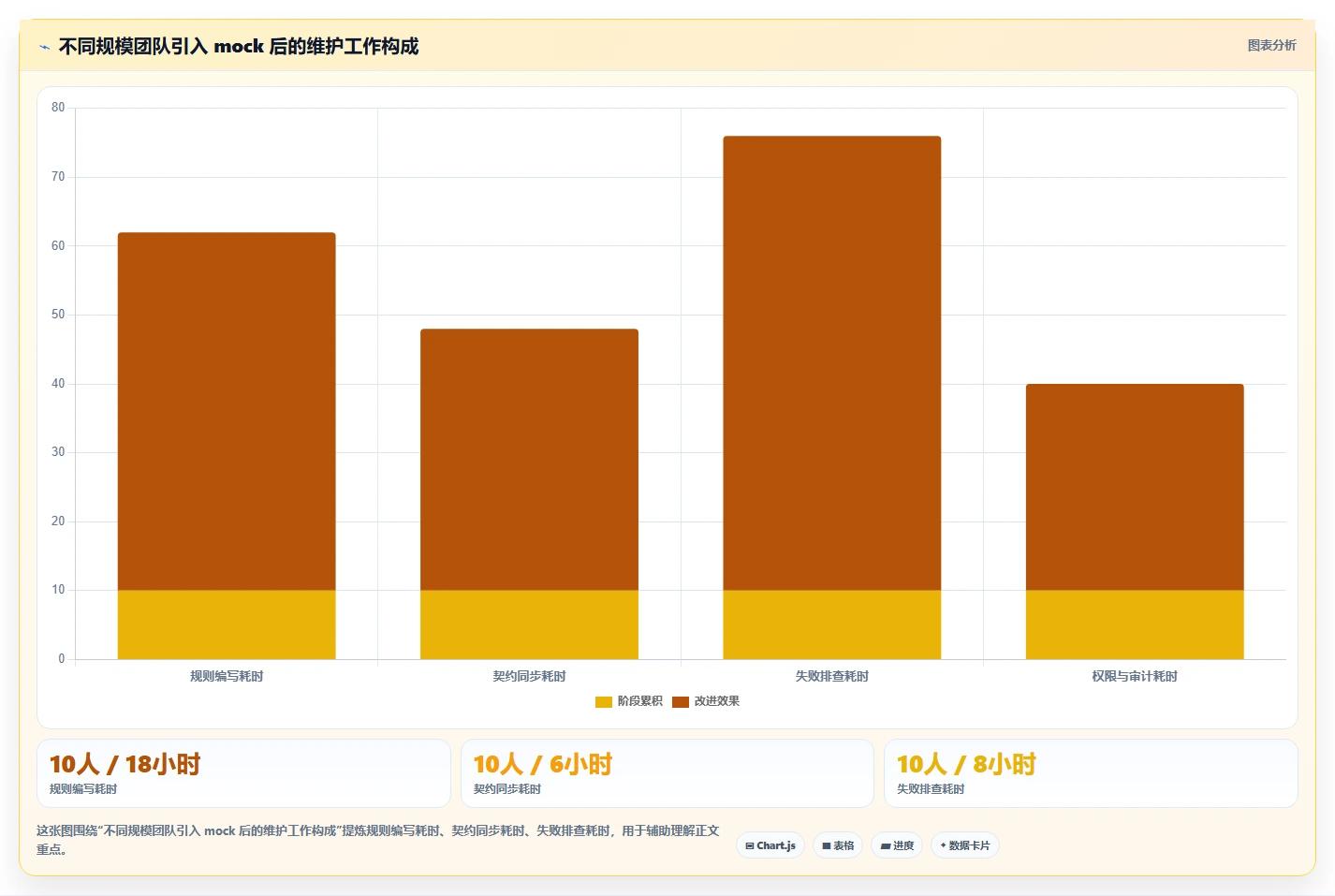
Task: Click the brown bar for 失败排查耗时
Action: 832,363
